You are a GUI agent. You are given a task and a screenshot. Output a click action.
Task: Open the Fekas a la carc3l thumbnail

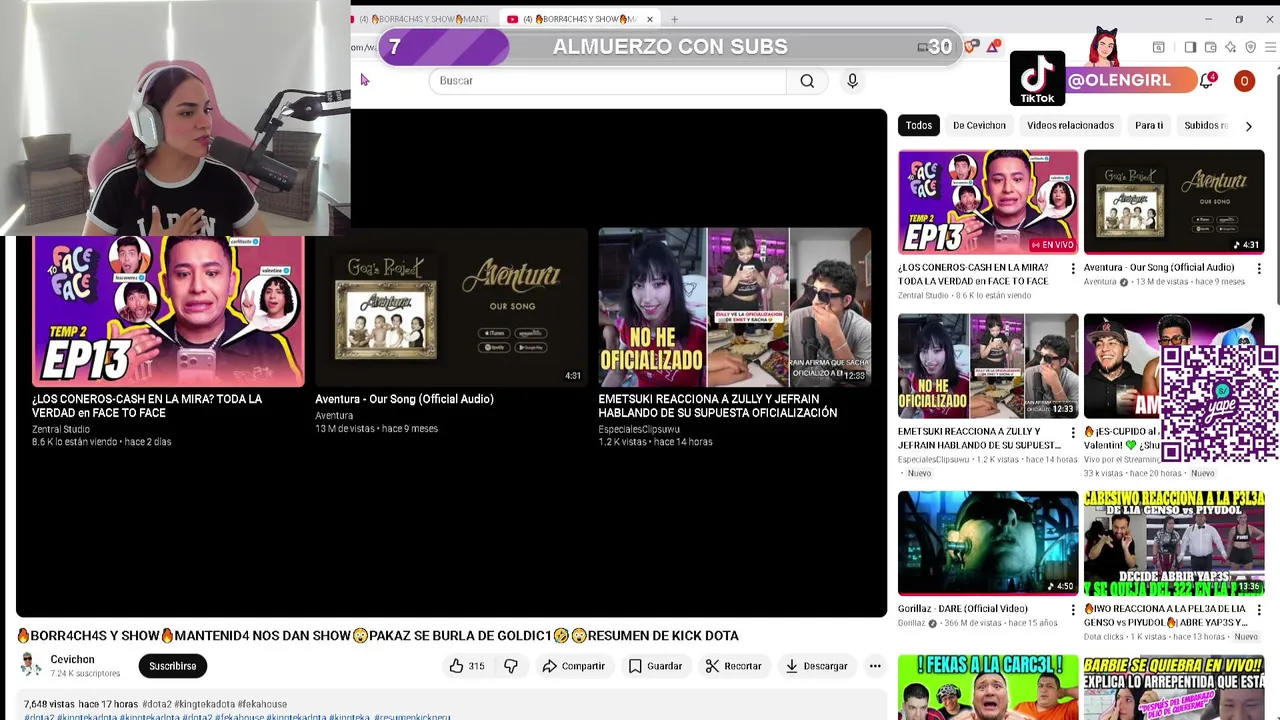(988, 688)
